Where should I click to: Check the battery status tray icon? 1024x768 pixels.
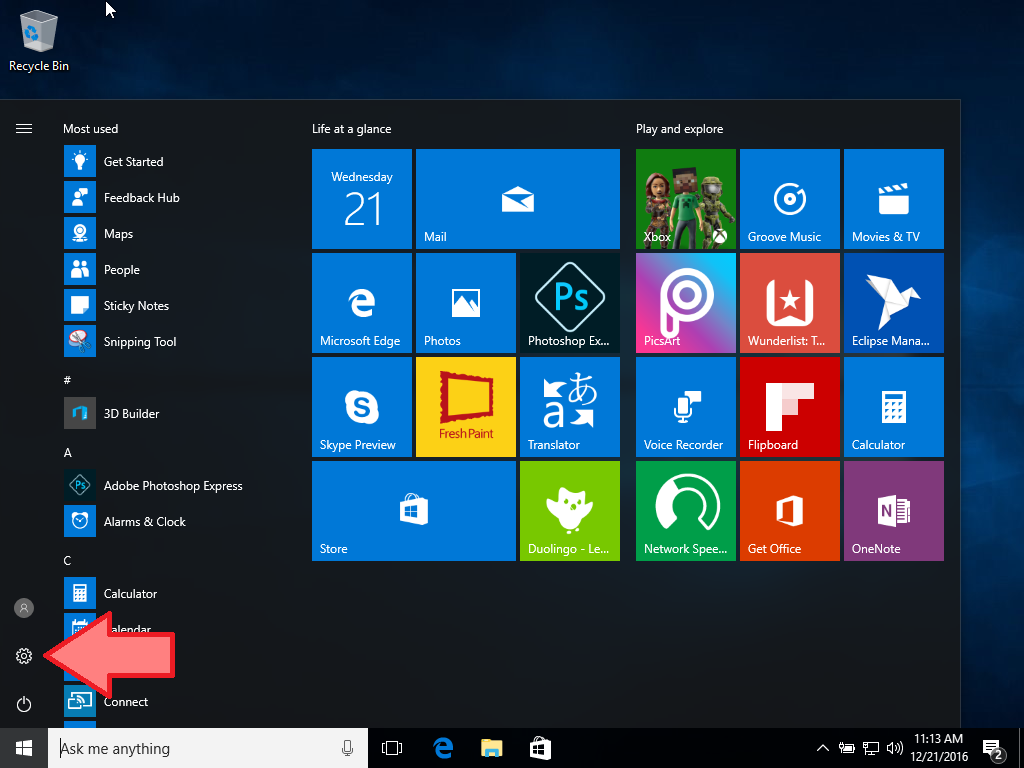pyautogui.click(x=847, y=748)
